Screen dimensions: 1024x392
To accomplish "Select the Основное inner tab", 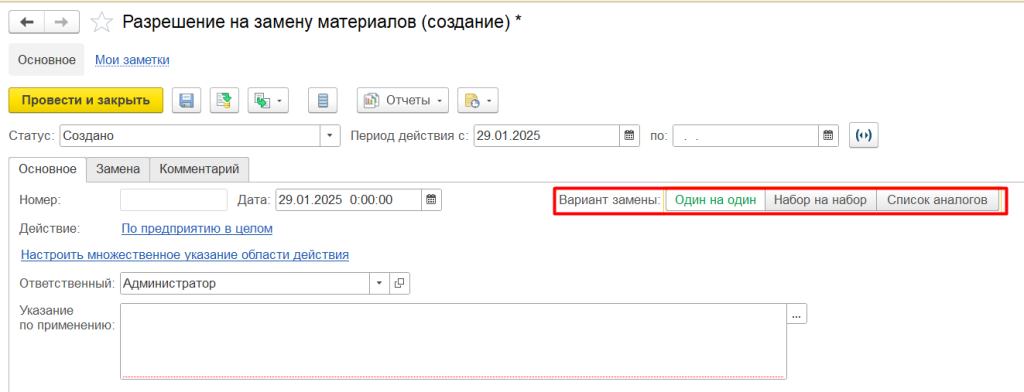I will click(47, 169).
